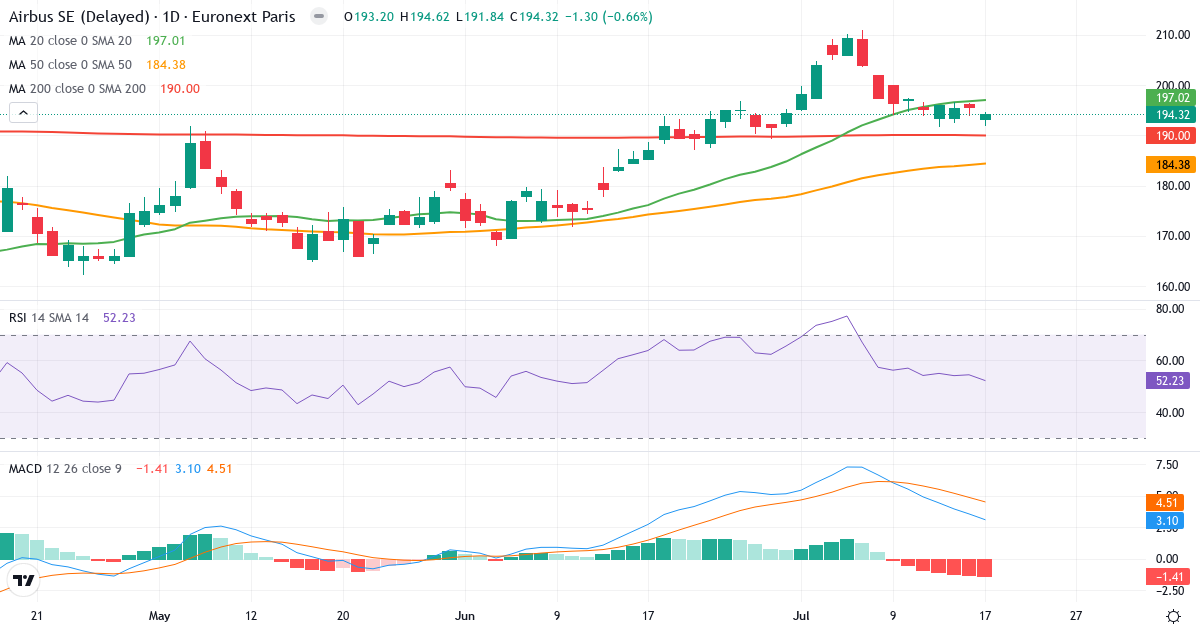Click the Jul date label on time axis

800,616
